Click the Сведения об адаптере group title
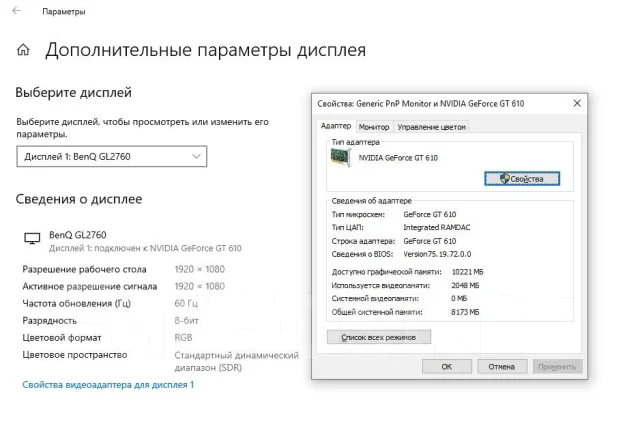Viewport: 640px width, 424px height. (371, 201)
